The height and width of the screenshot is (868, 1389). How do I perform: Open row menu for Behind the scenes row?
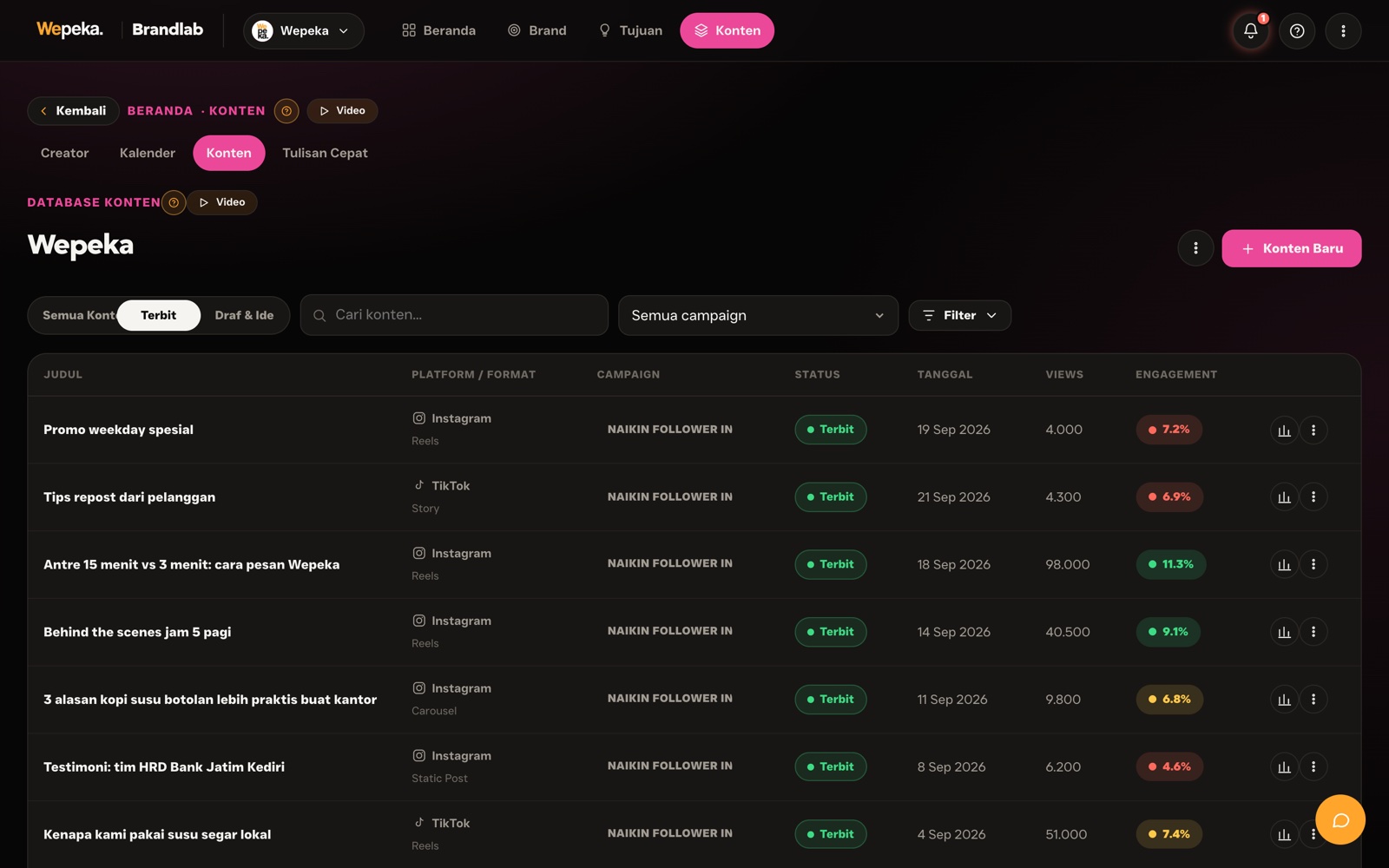[1313, 632]
